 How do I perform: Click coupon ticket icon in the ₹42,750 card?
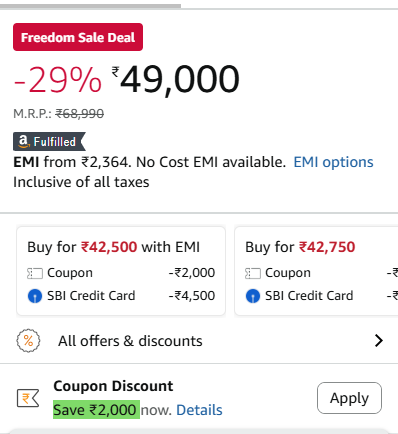point(253,273)
